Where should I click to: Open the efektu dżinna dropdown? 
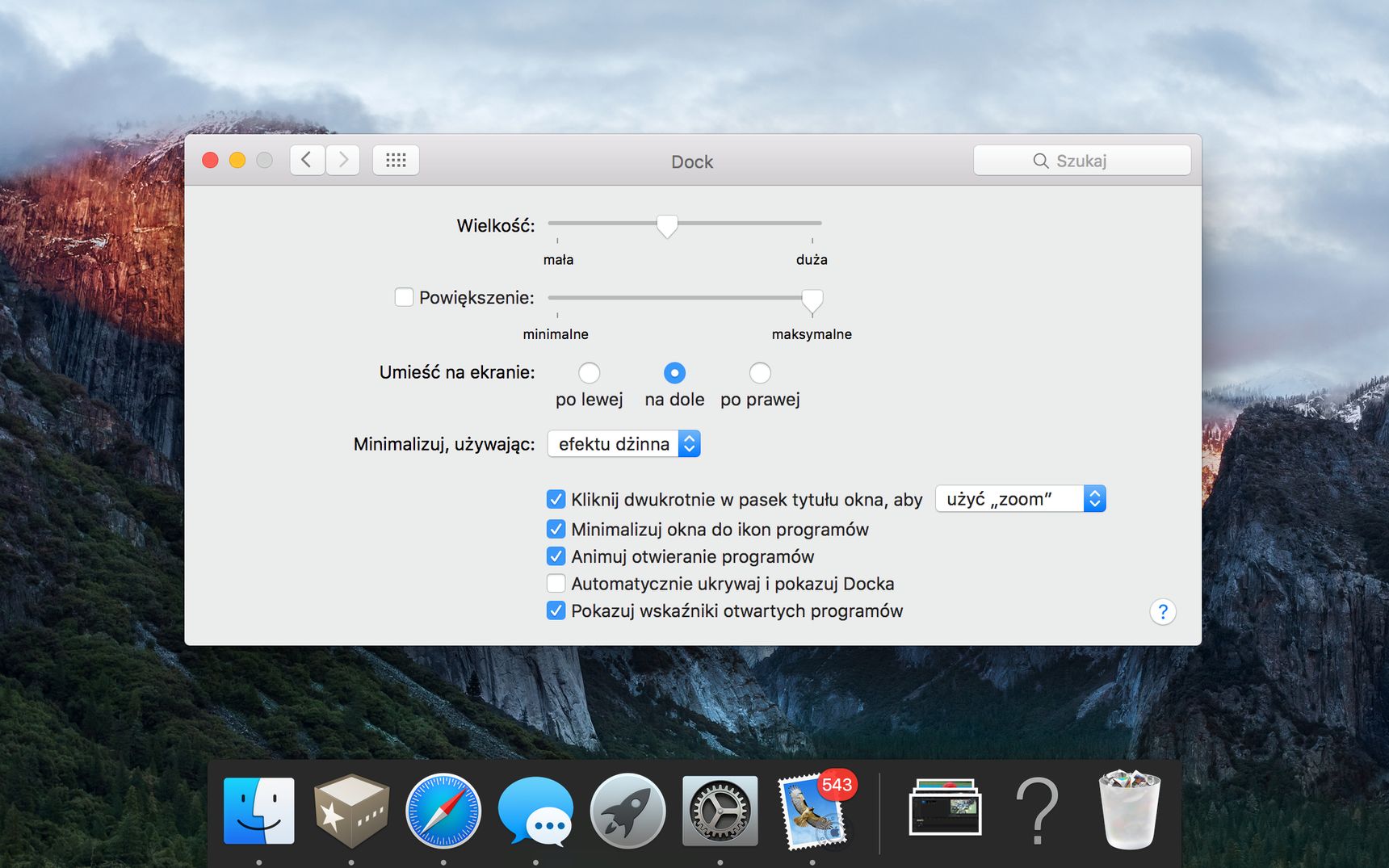(x=623, y=443)
